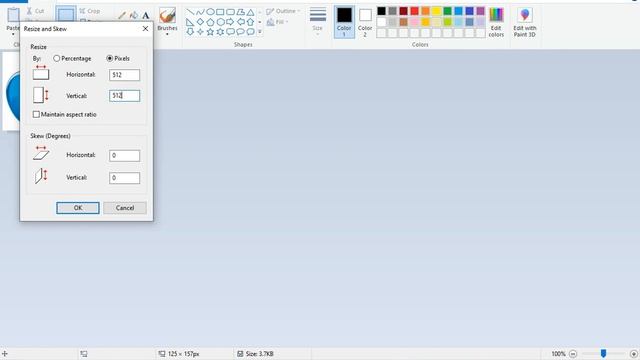
Task: Choose the Four-point star shape
Action: pos(200,31)
